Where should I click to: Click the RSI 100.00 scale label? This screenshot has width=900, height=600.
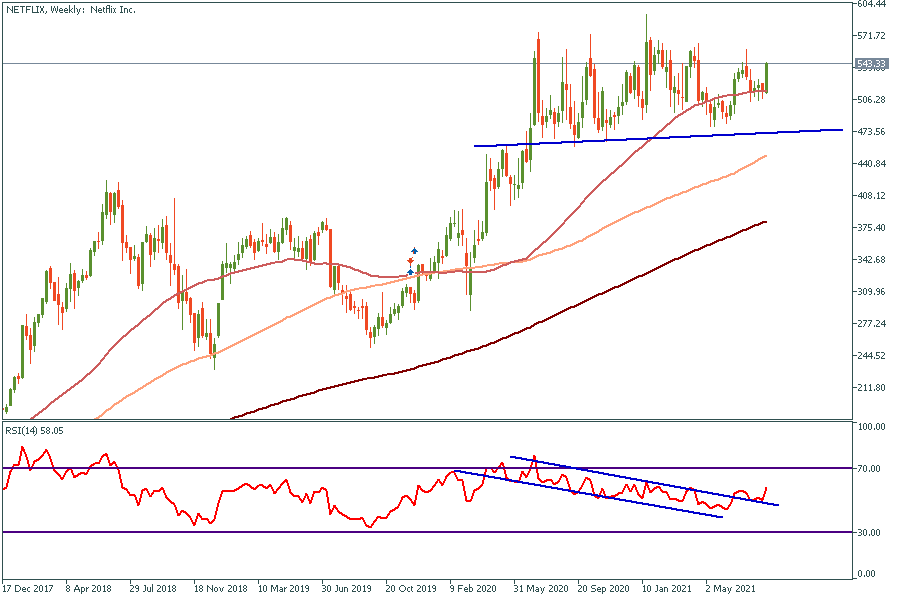click(871, 427)
